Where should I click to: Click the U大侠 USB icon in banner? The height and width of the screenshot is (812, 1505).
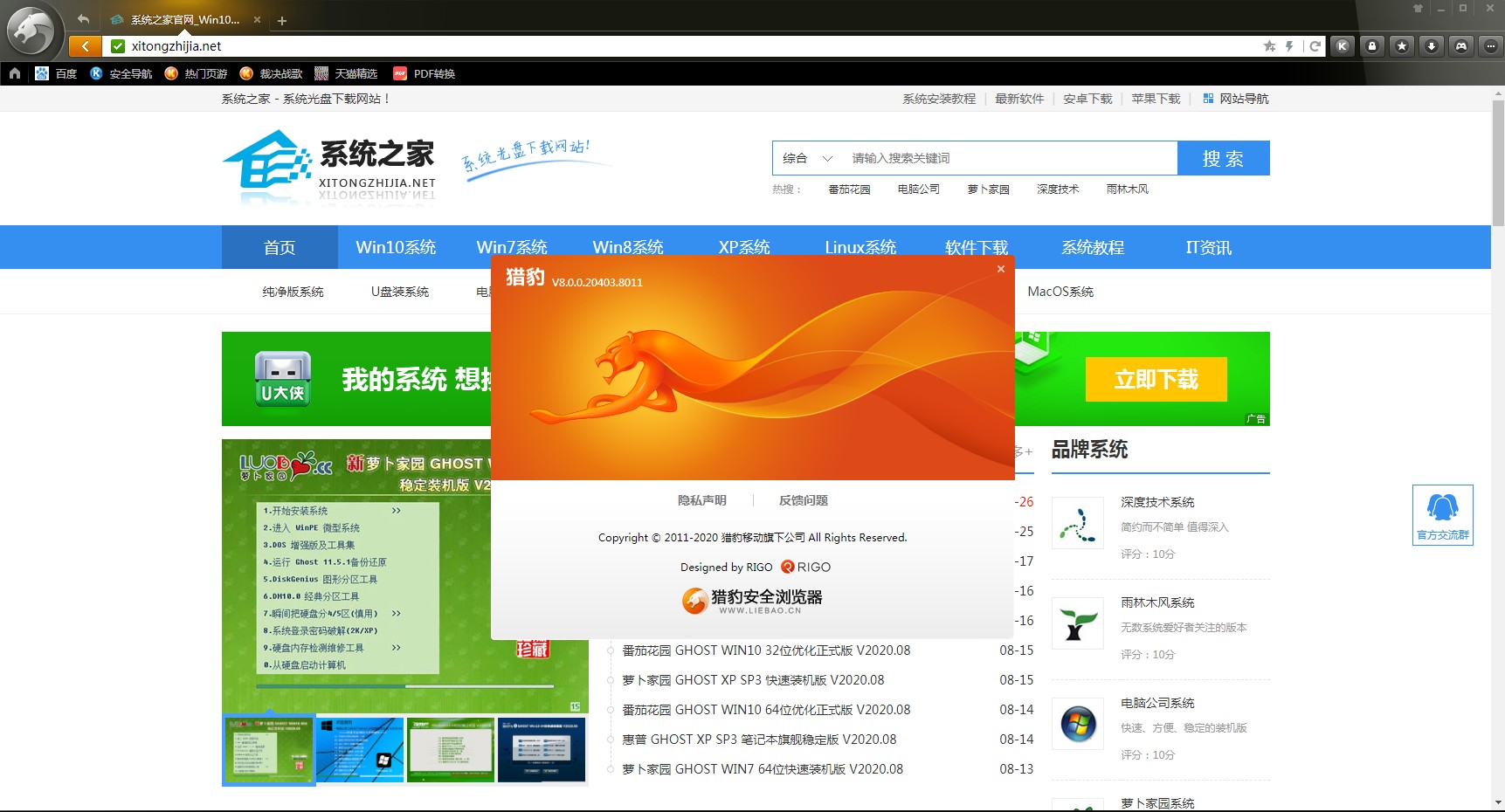click(x=283, y=379)
